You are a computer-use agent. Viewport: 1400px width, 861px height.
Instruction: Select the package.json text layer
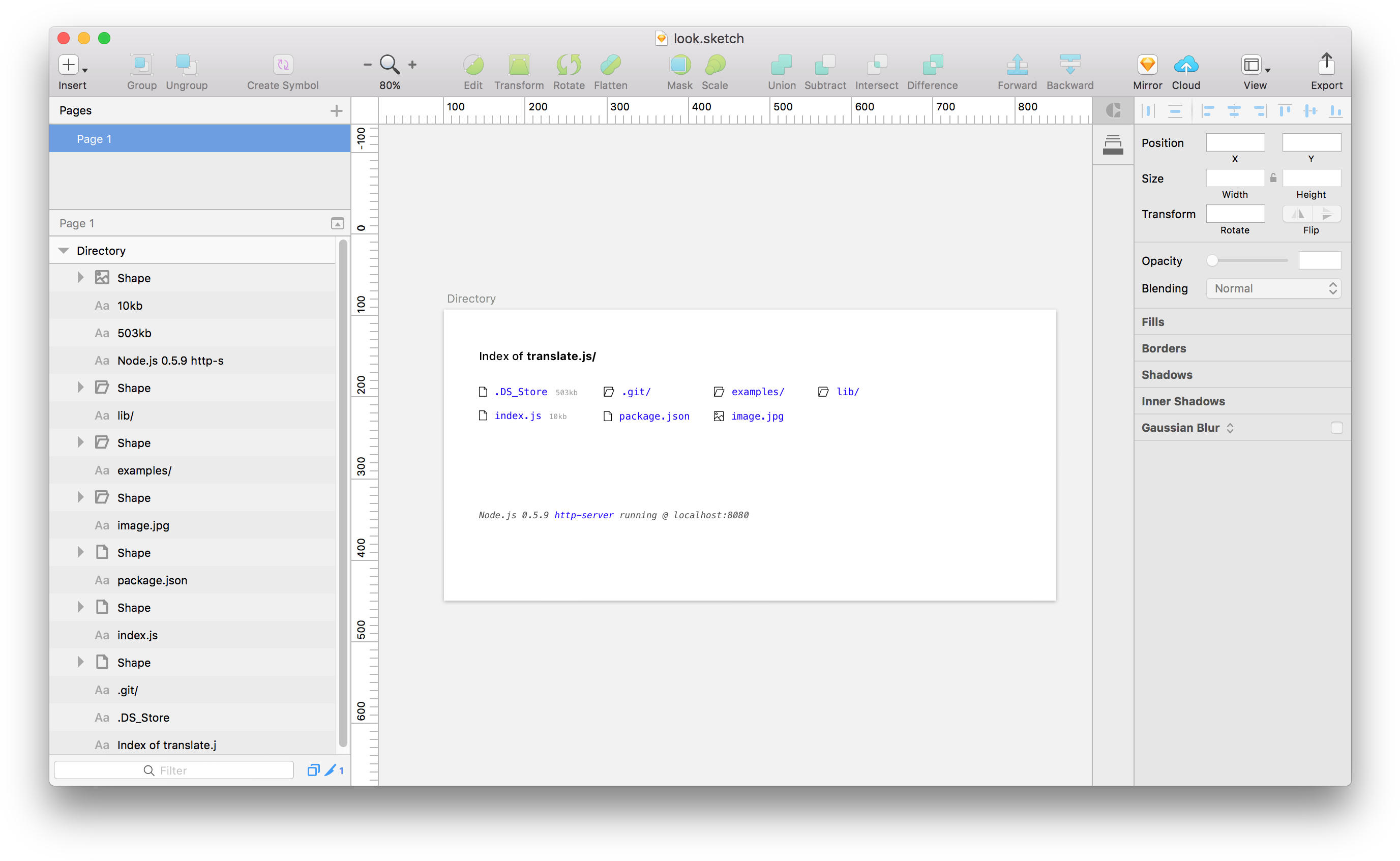152,580
